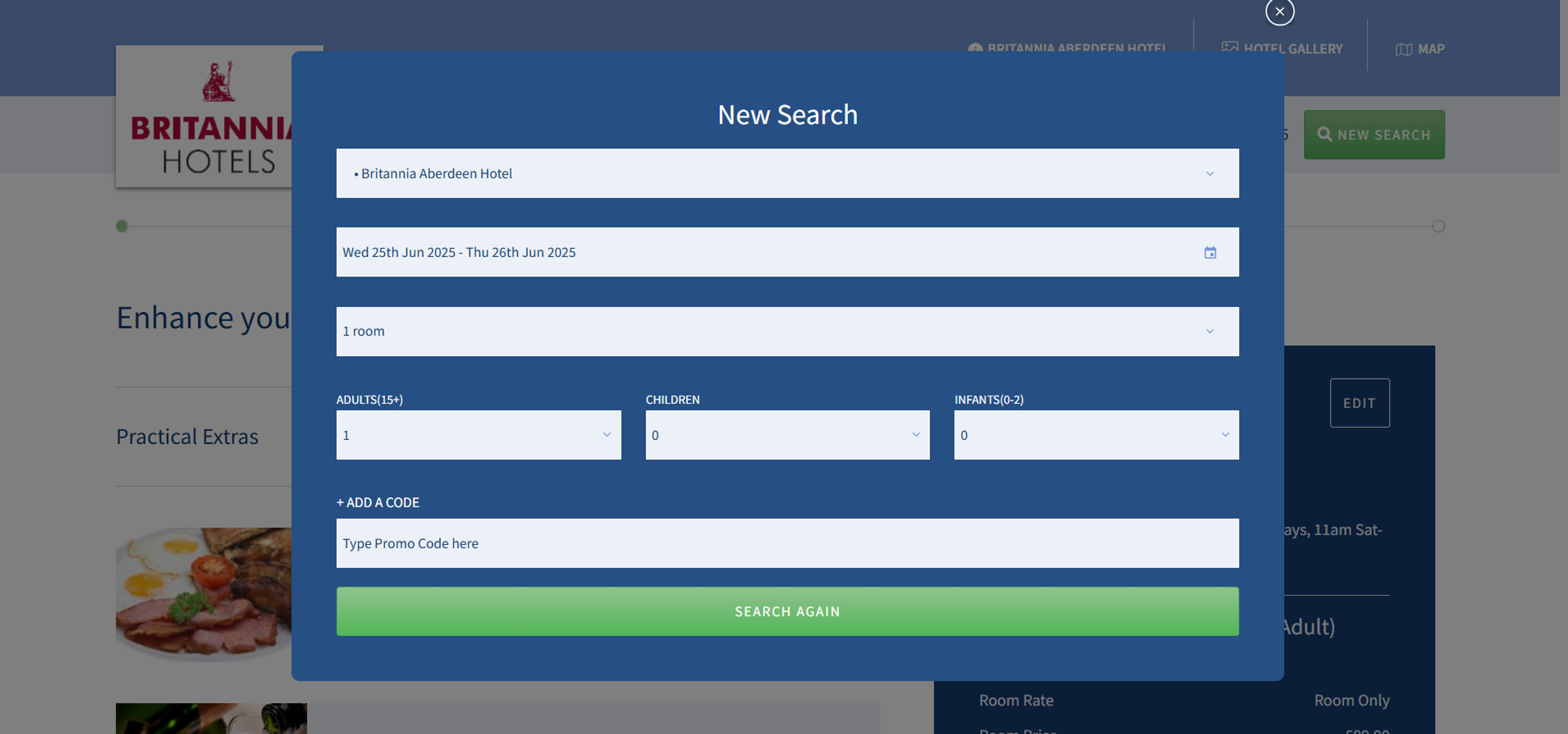Open the Adults(15+) dropdown
The height and width of the screenshot is (734, 1568).
tap(479, 435)
